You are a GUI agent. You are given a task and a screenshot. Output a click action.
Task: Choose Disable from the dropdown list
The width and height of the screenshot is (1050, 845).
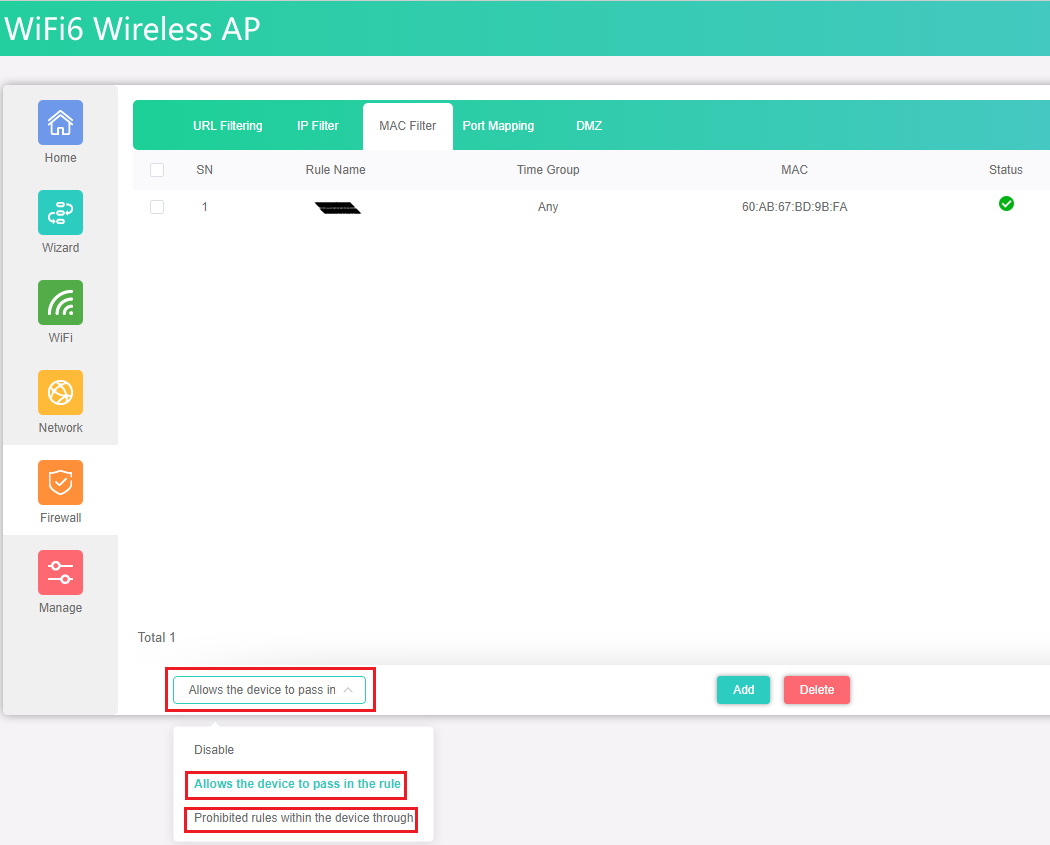(214, 750)
